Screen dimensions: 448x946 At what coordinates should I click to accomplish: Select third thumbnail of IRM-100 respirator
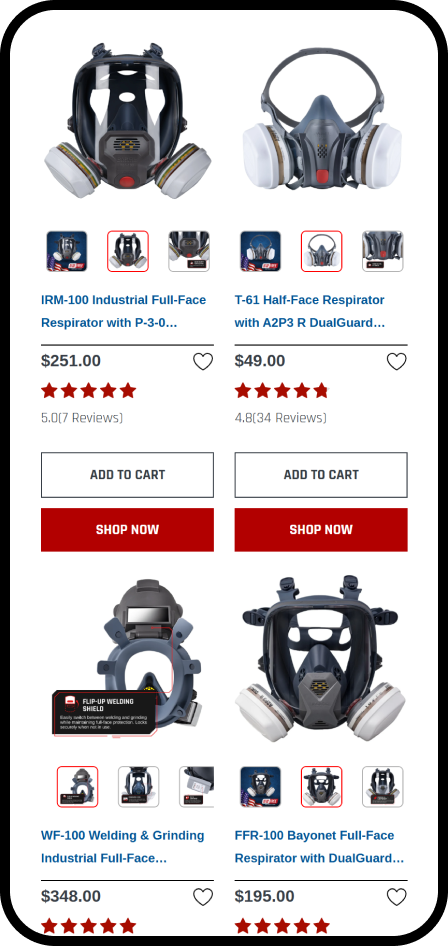click(189, 251)
